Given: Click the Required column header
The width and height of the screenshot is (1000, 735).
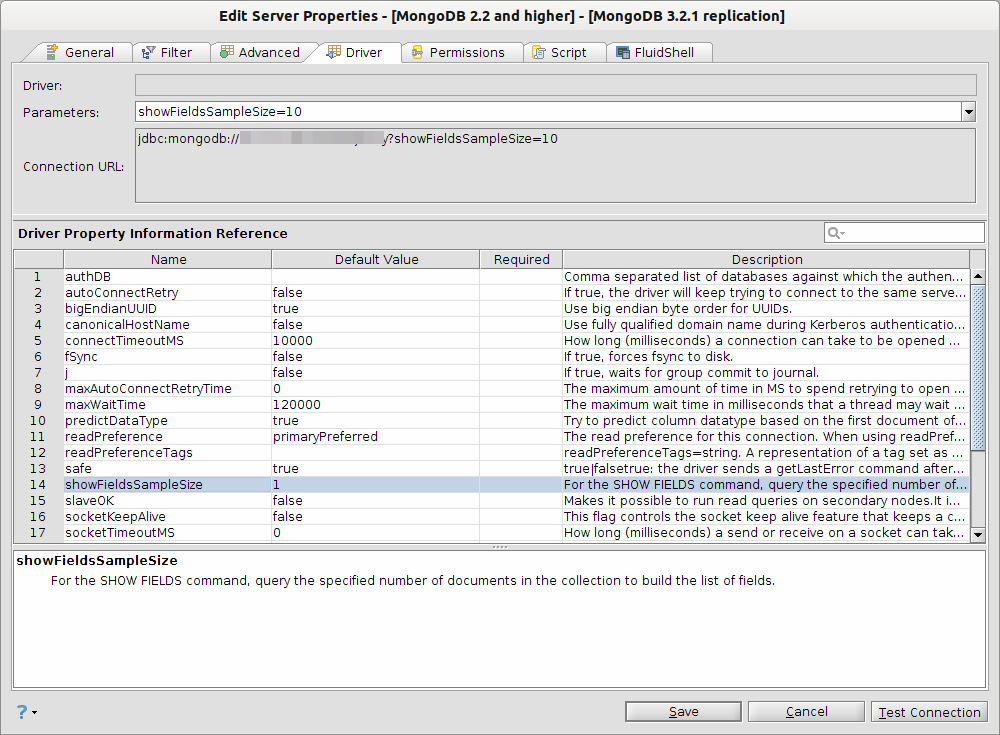Looking at the screenshot, I should coord(521,259).
